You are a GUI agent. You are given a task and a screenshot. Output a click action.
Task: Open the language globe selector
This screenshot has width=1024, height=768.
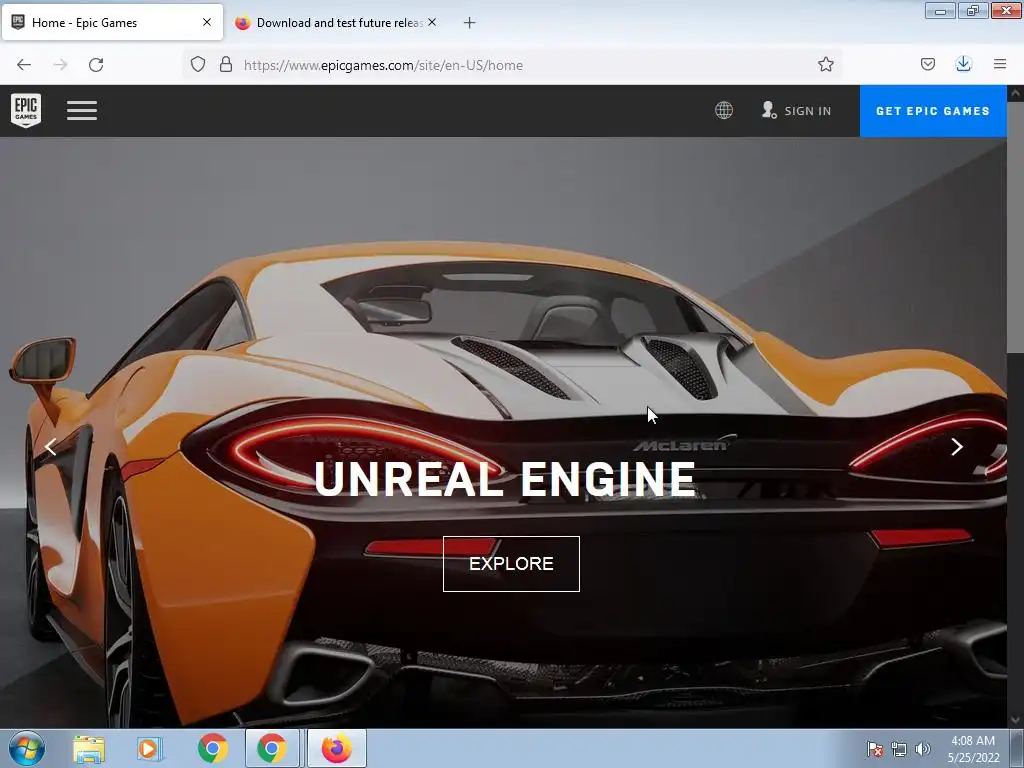click(724, 110)
